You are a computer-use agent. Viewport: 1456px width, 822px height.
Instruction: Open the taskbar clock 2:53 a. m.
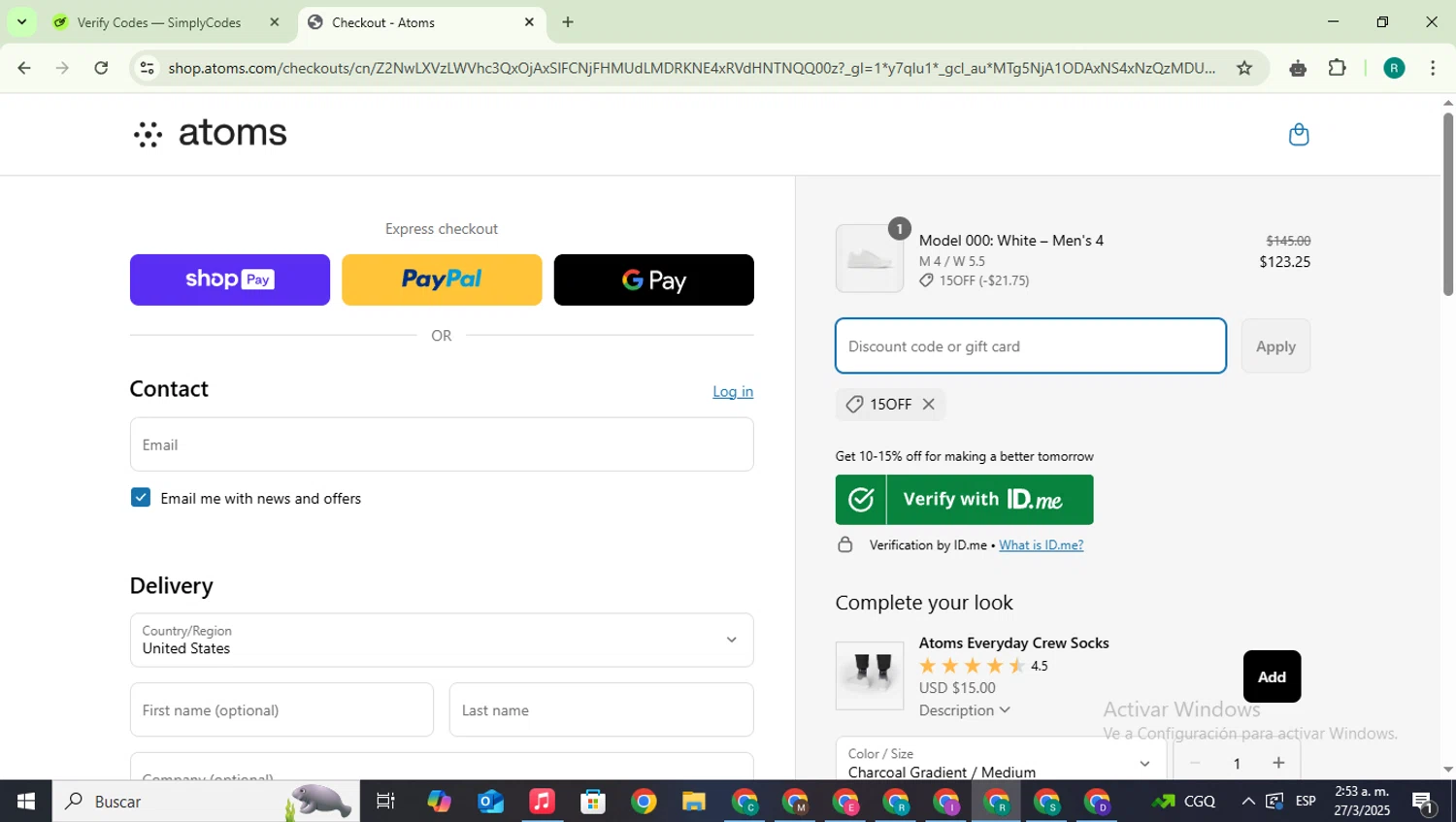1362,802
